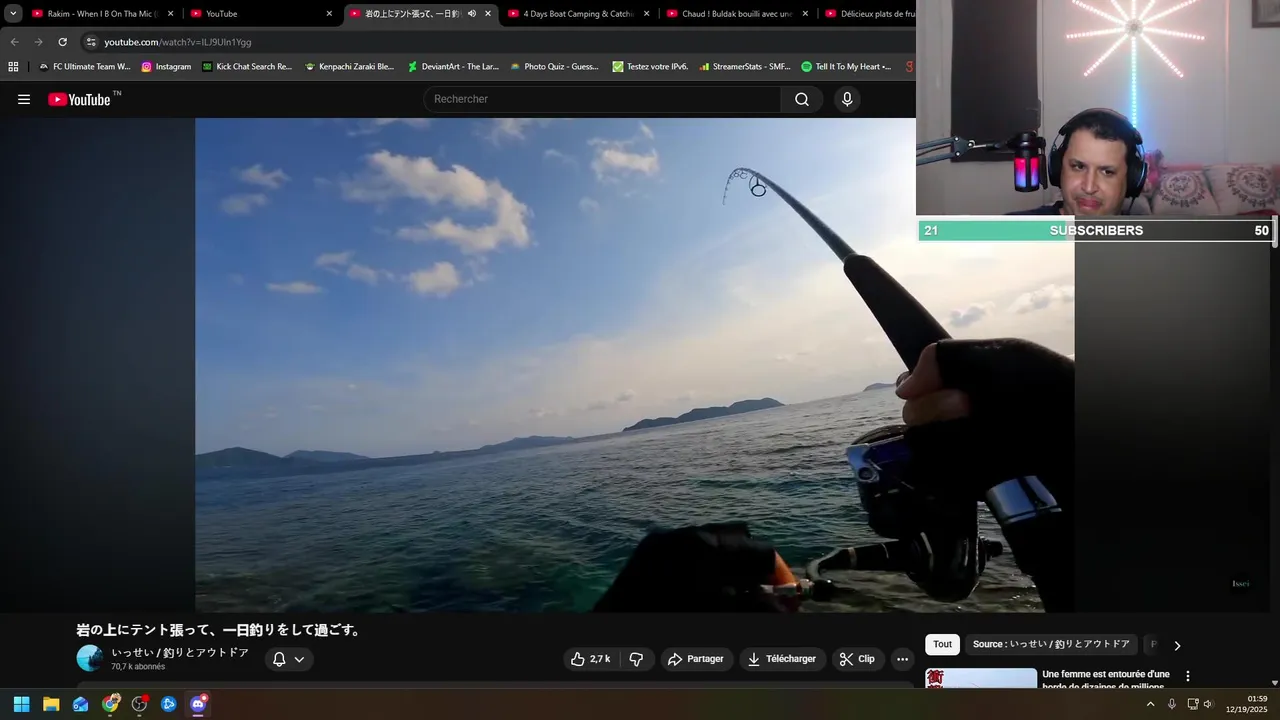Like the video with thumbs up
Viewport: 1280px width, 720px height.
(x=590, y=659)
